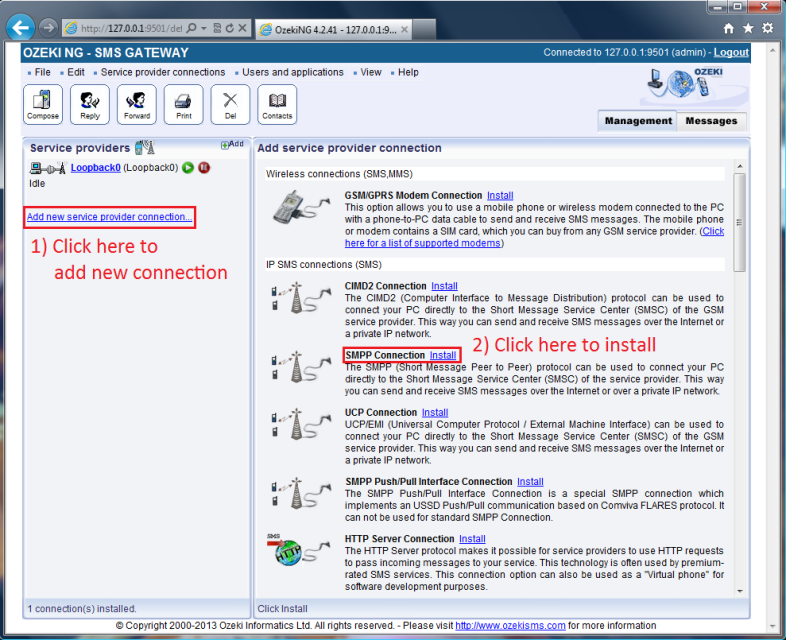This screenshot has width=786, height=640.
Task: Click the Print toolbar icon
Action: [x=184, y=104]
